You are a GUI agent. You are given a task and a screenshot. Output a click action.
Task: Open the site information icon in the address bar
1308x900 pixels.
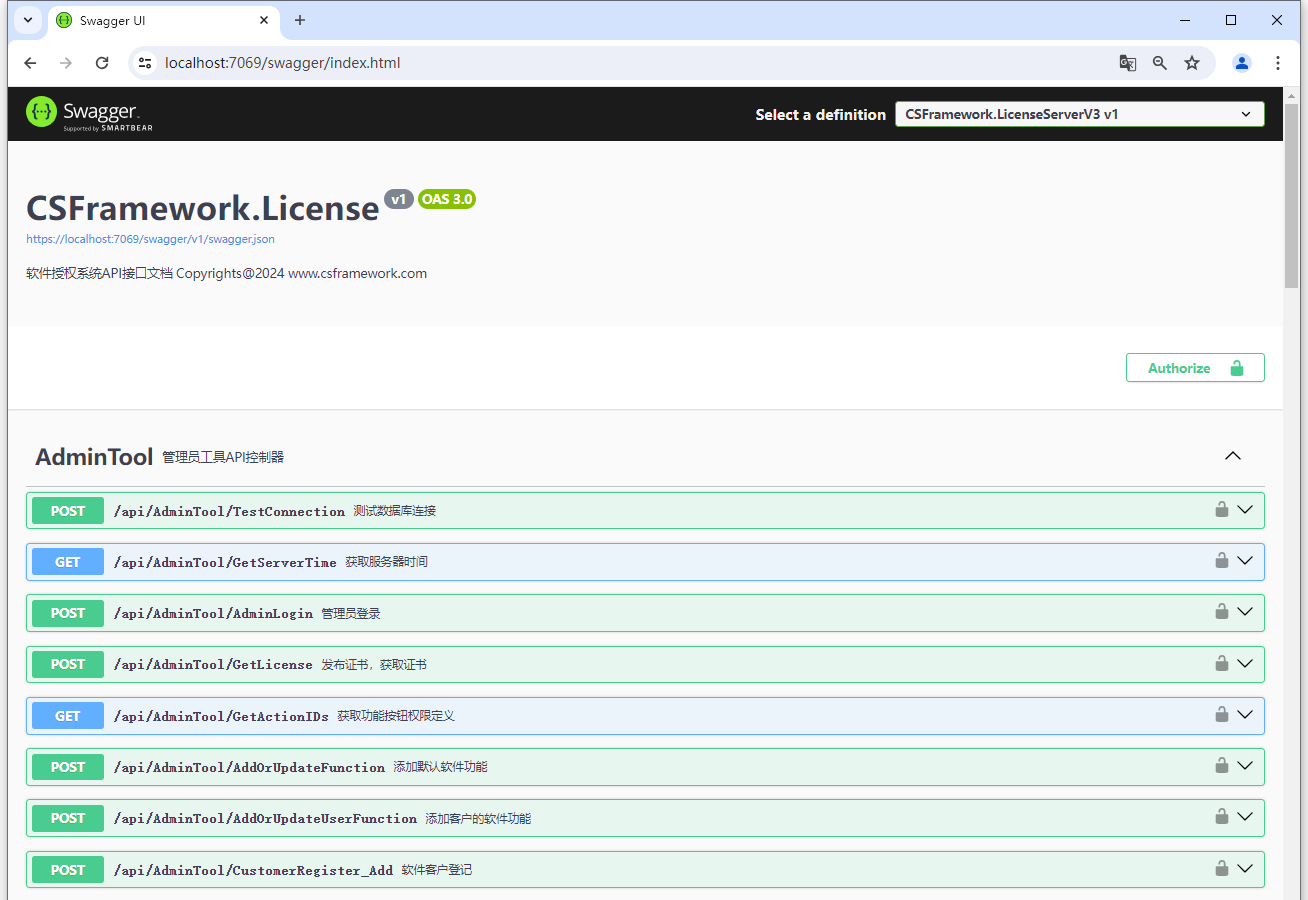coord(145,63)
